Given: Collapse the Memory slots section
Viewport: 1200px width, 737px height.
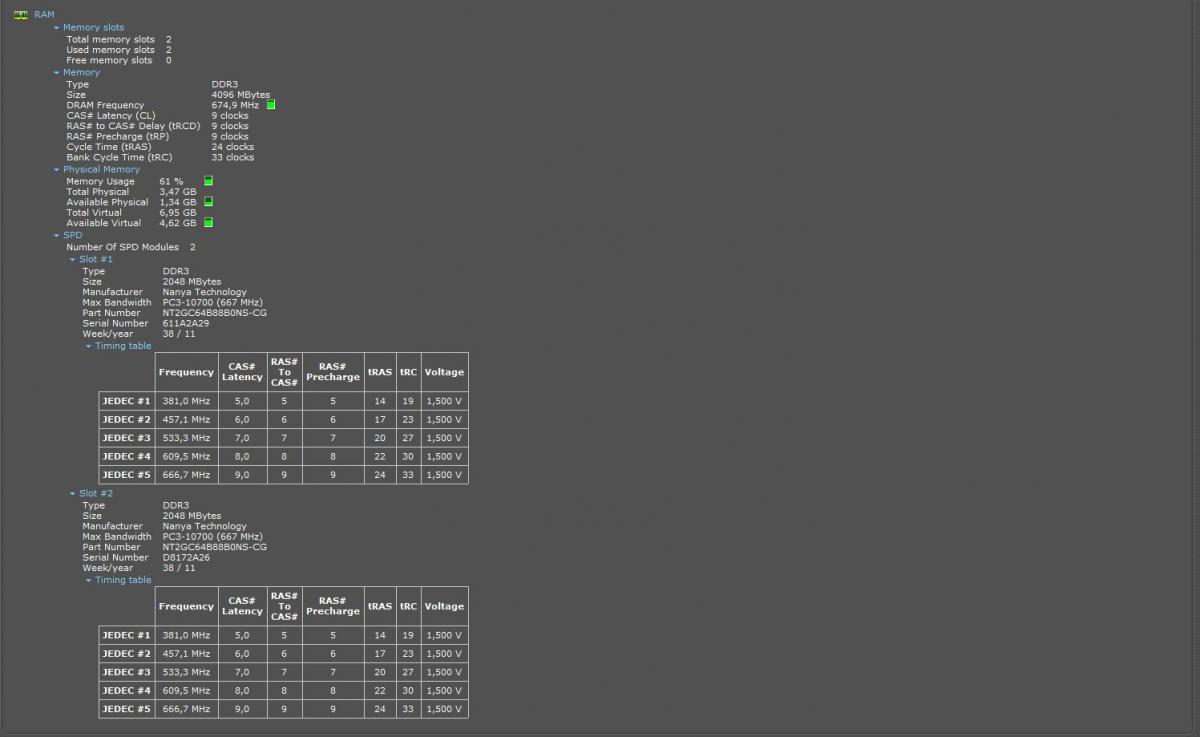Looking at the screenshot, I should 57,28.
